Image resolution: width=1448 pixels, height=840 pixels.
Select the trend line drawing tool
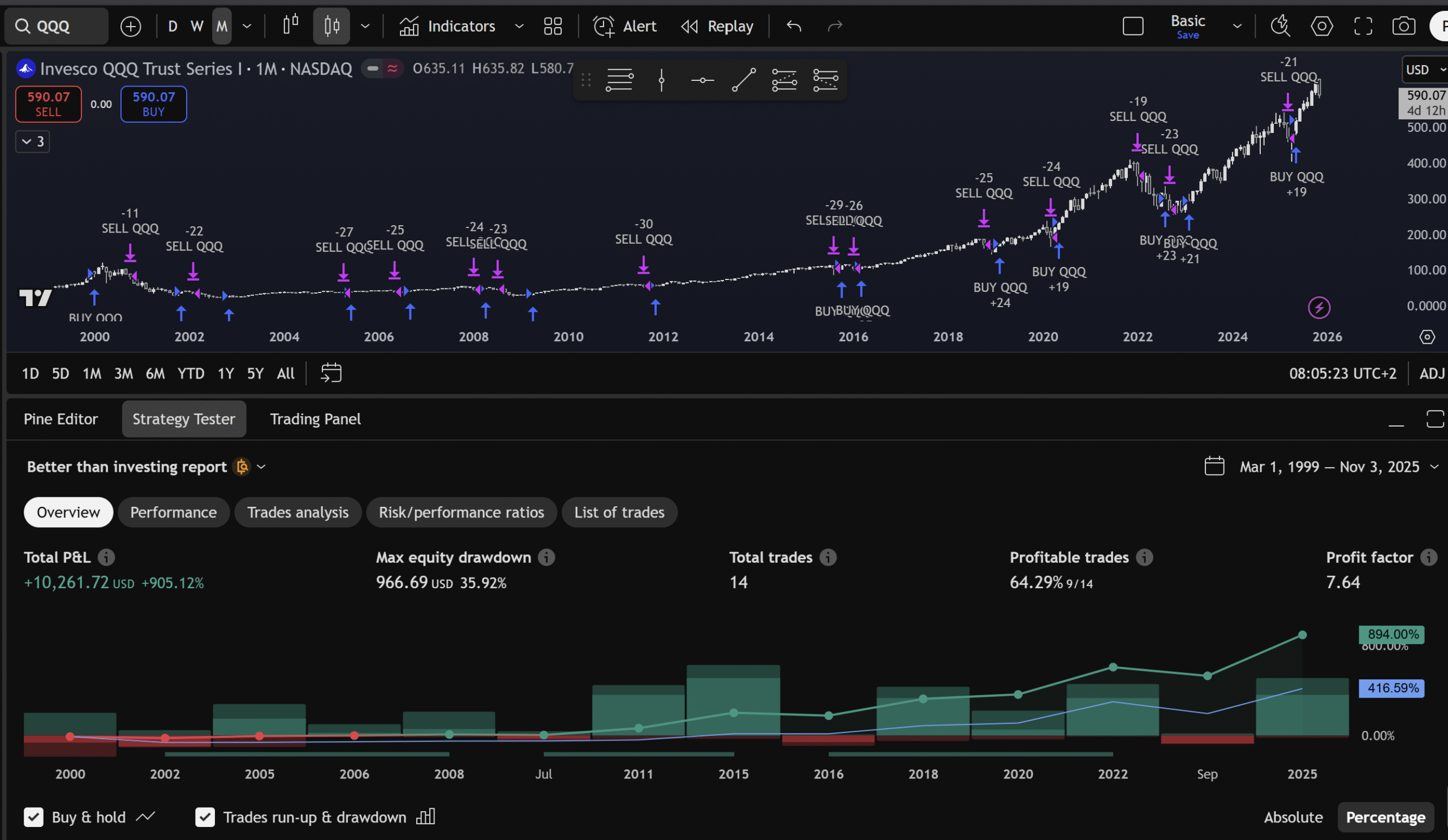coord(744,80)
